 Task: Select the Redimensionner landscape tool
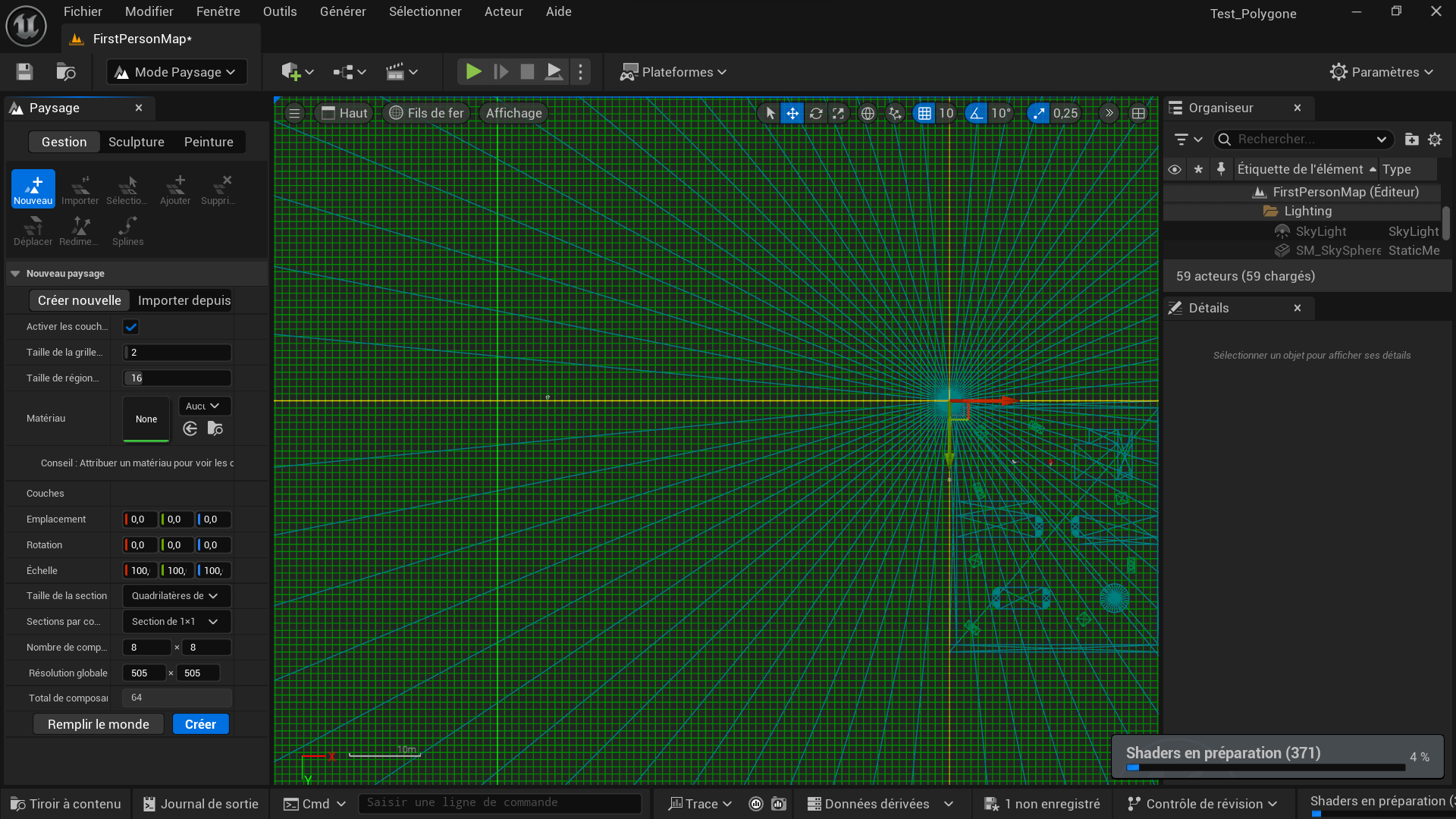[x=79, y=230]
